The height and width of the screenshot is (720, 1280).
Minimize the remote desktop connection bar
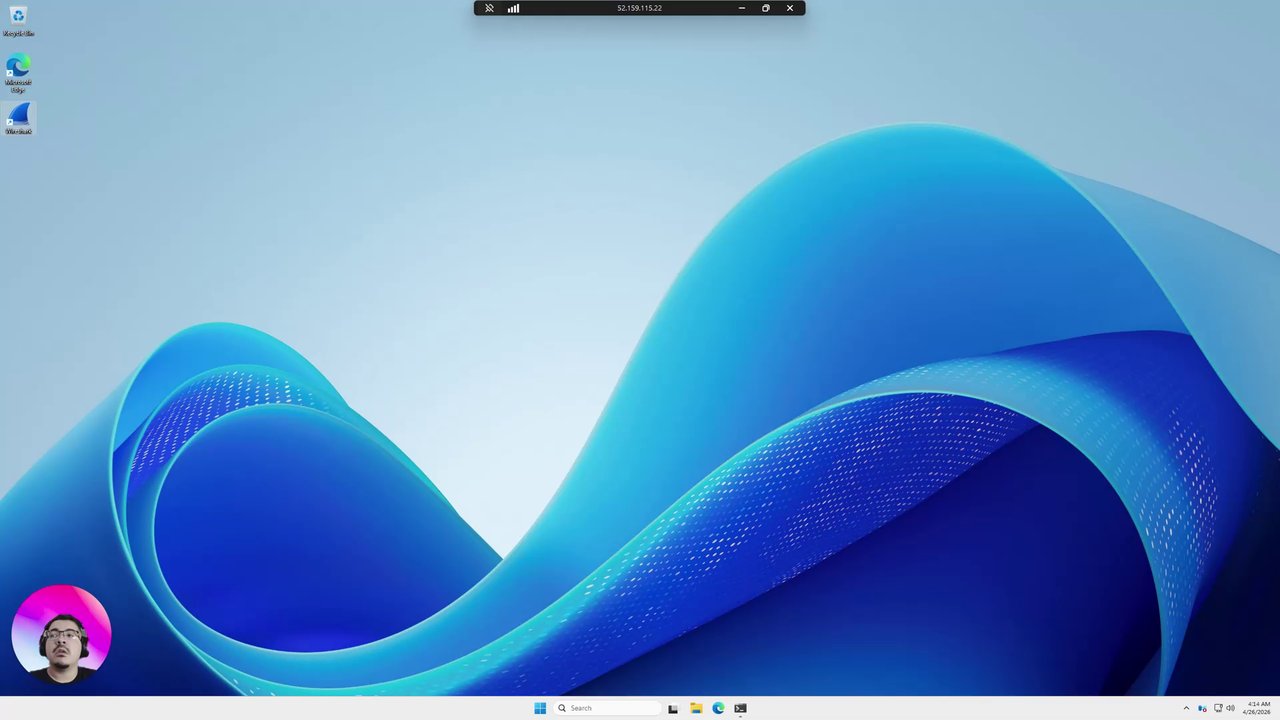pyautogui.click(x=741, y=8)
